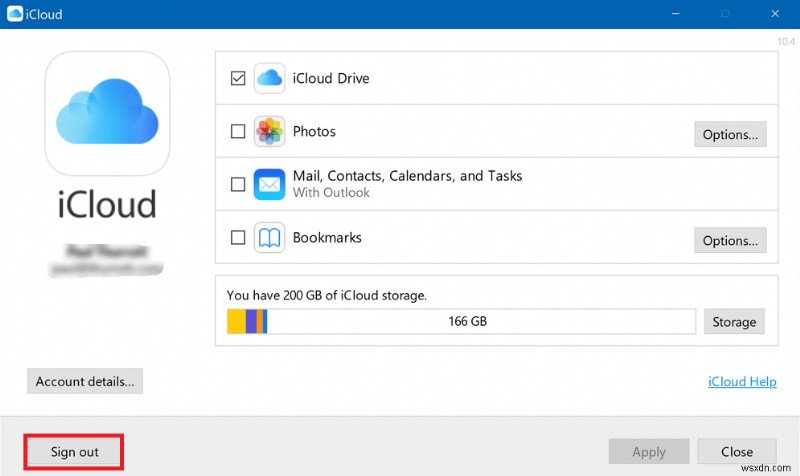The image size is (800, 476).
Task: Open Account details
Action: point(85,381)
